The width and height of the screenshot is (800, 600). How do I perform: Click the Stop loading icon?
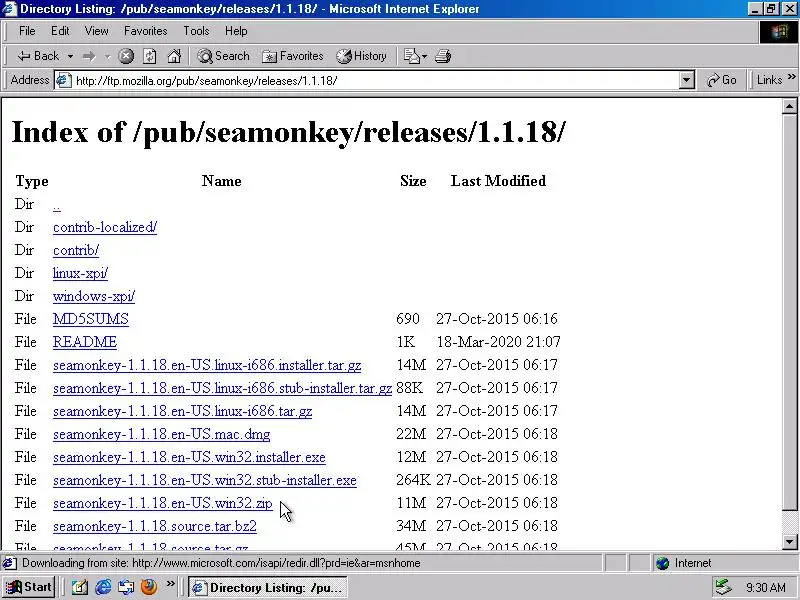tap(126, 56)
